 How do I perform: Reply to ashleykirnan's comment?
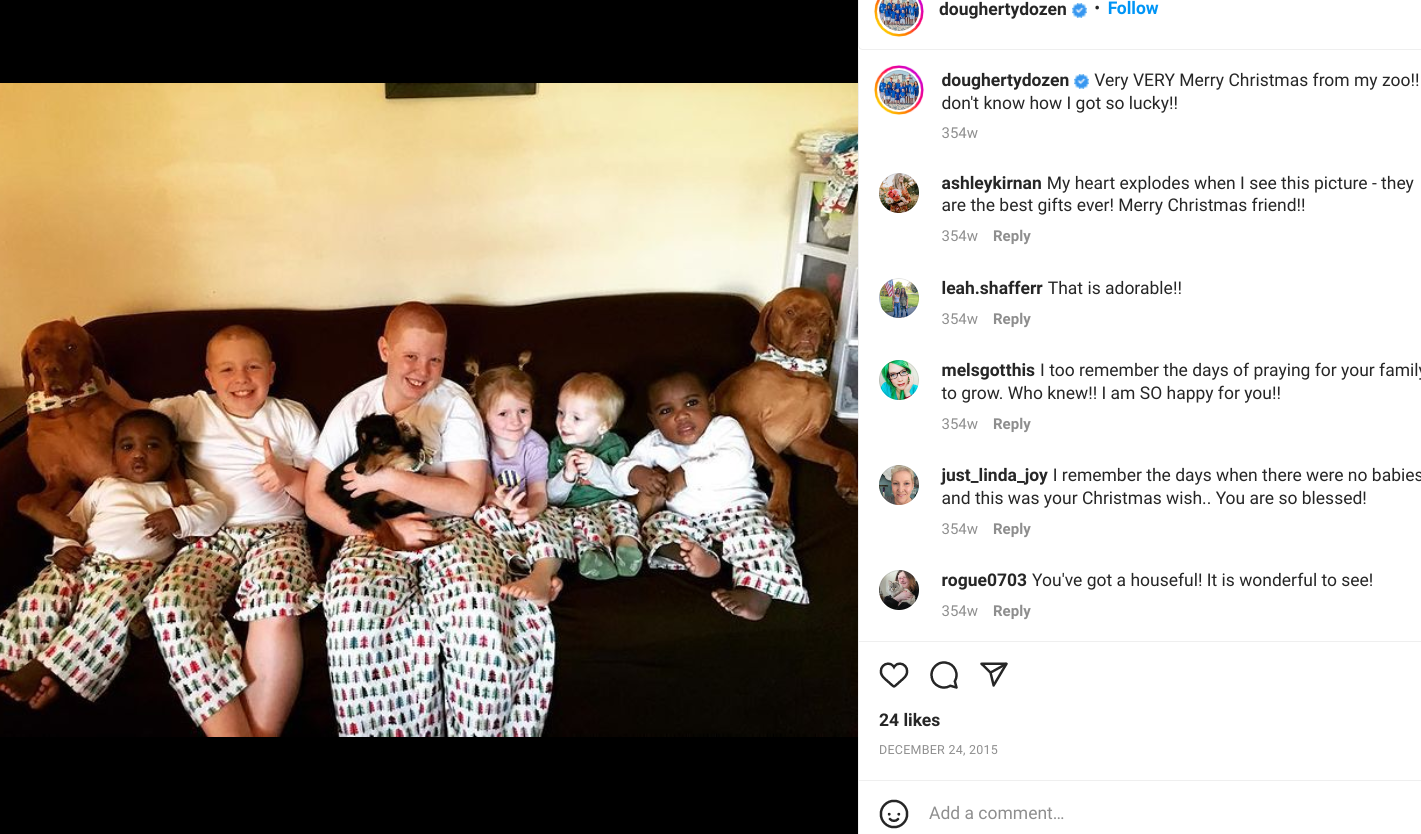[1011, 236]
